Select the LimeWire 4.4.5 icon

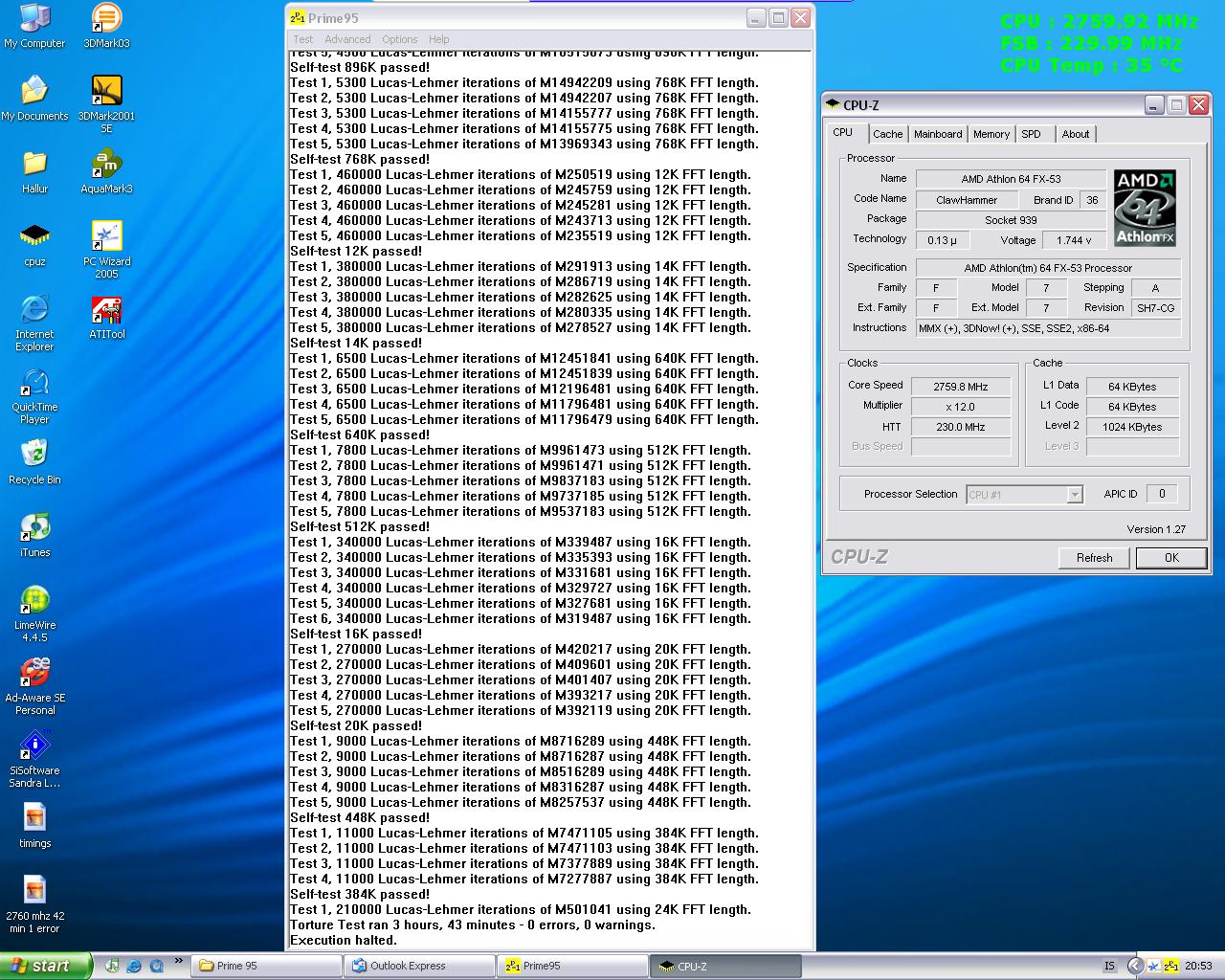[x=34, y=601]
